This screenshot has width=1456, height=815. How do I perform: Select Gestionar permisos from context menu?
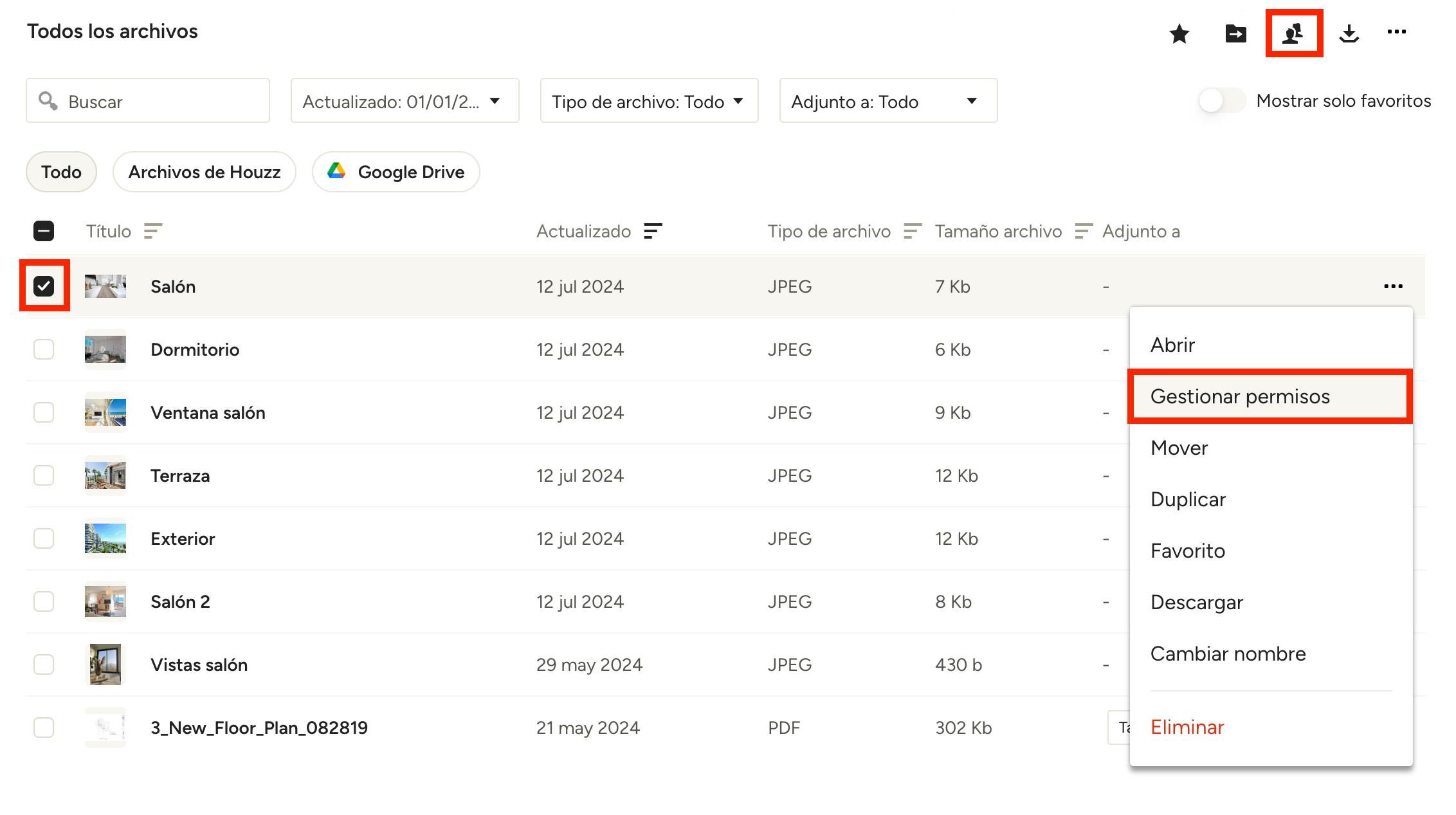coord(1239,396)
